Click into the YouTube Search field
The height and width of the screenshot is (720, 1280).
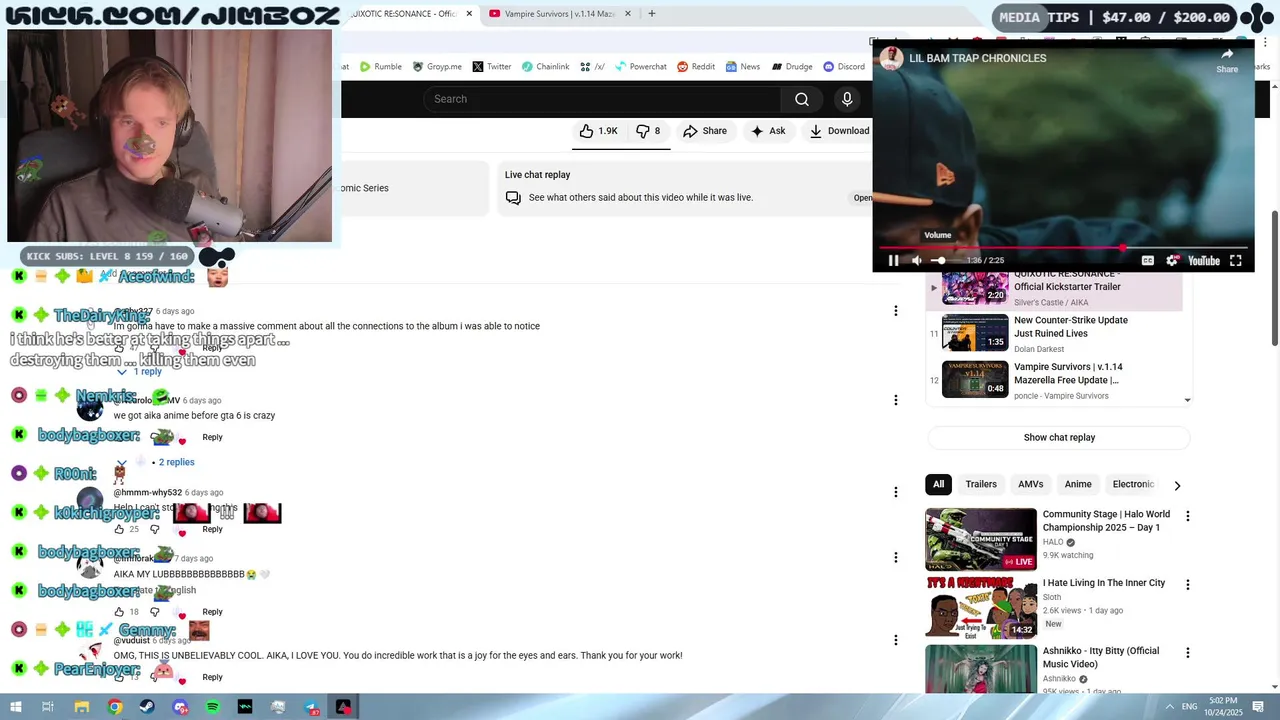tap(602, 99)
